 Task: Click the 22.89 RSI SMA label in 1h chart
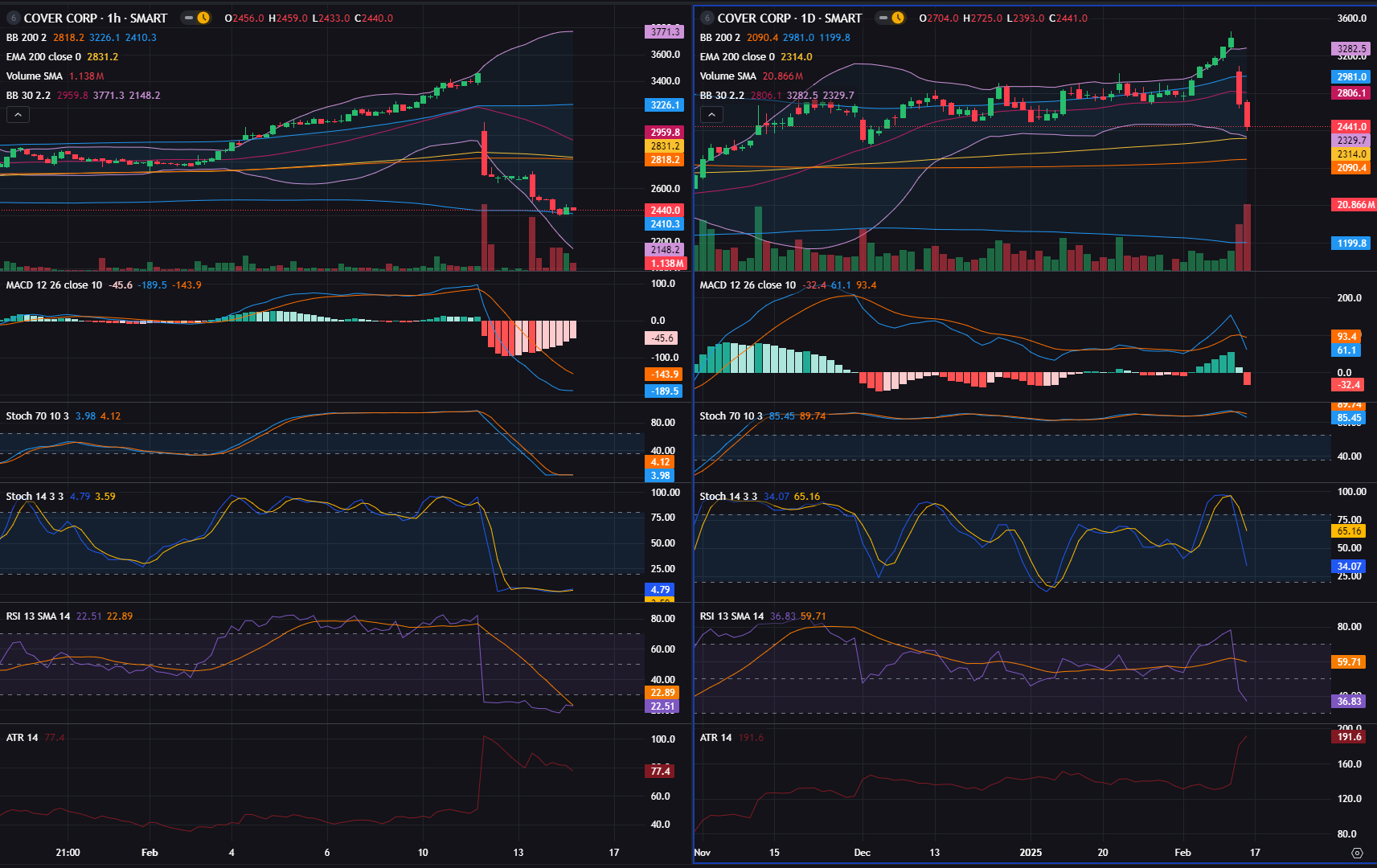click(662, 693)
